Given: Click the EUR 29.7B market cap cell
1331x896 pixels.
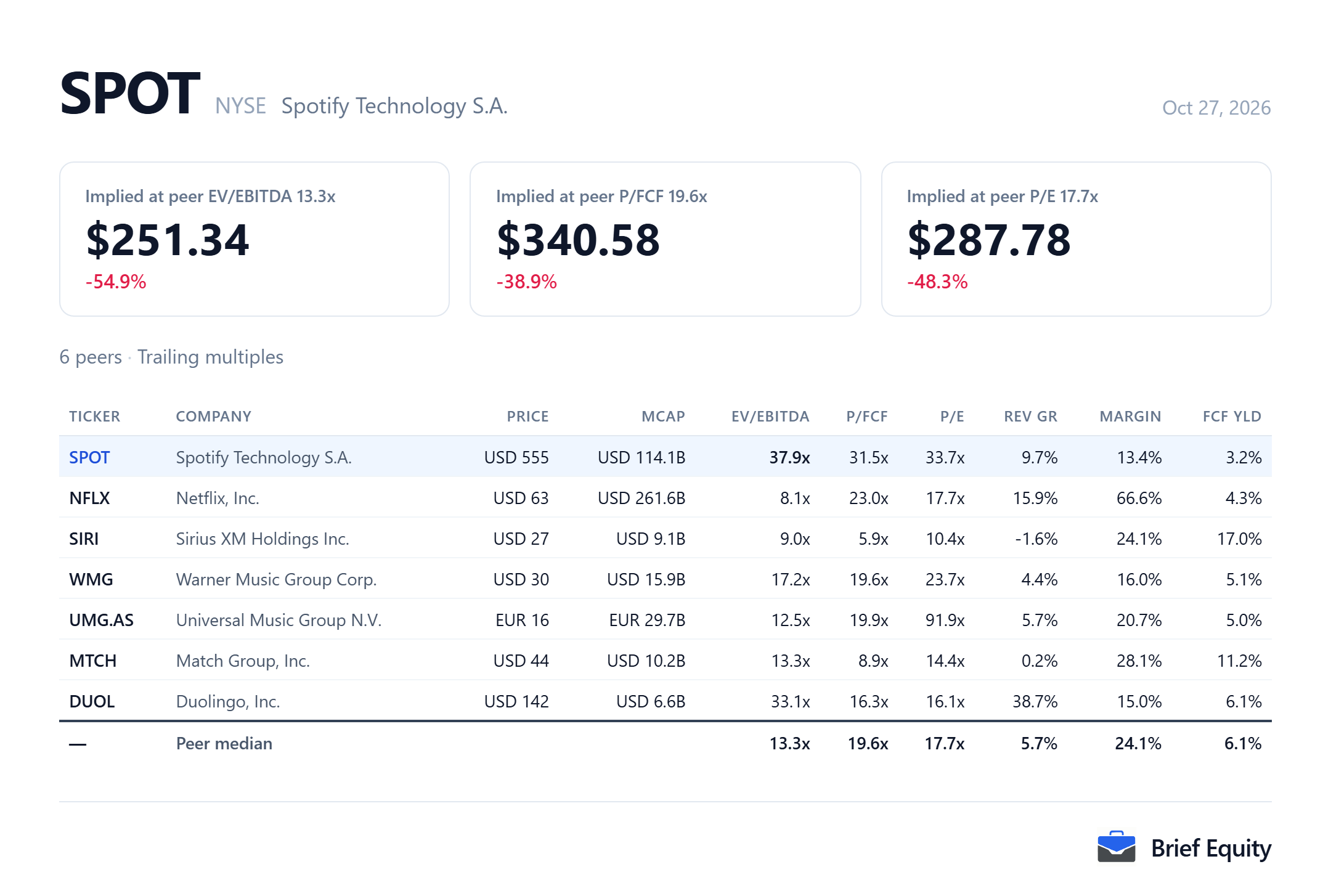Looking at the screenshot, I should pyautogui.click(x=647, y=620).
